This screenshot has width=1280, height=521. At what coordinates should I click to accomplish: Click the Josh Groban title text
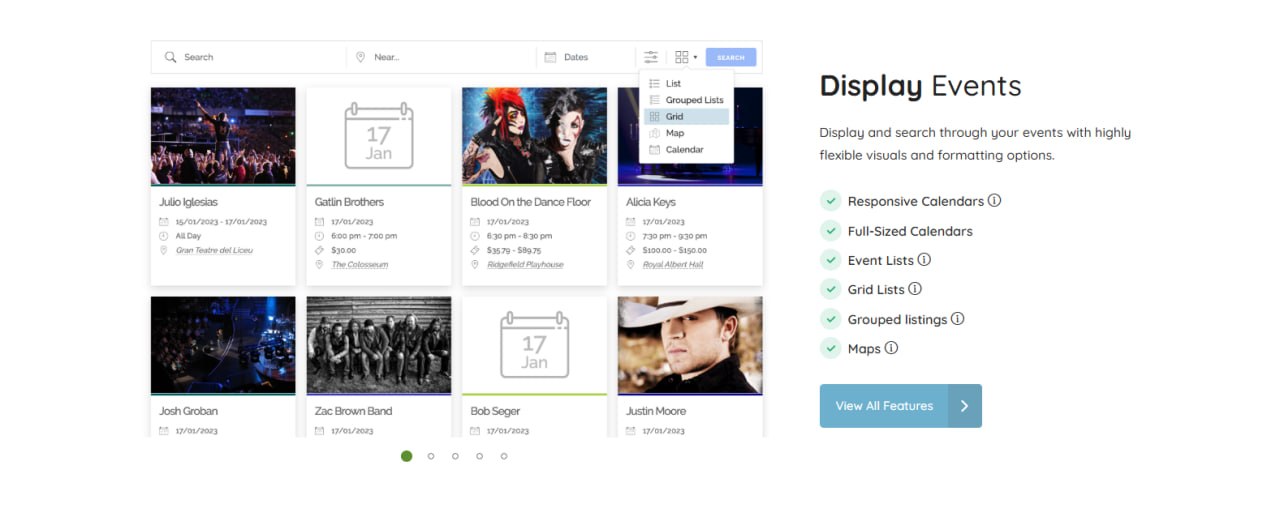[x=188, y=411]
